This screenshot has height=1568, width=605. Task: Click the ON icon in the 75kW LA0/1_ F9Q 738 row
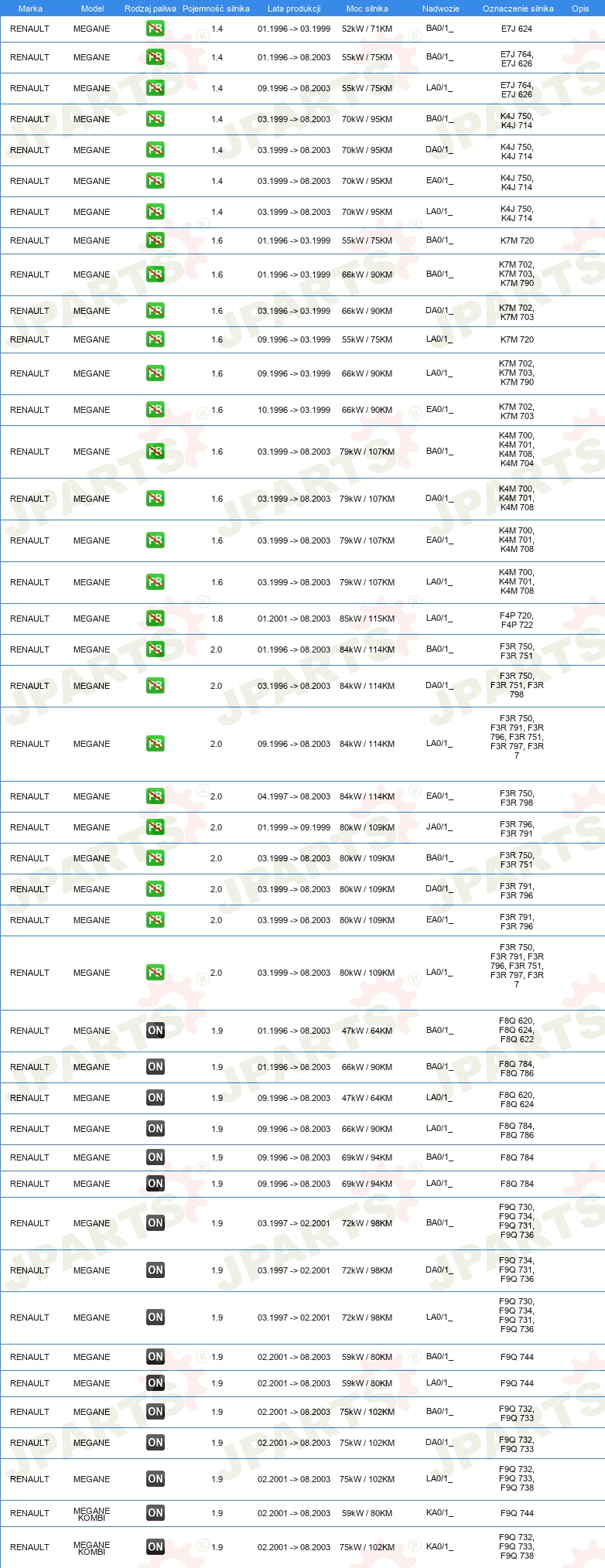(x=156, y=1479)
